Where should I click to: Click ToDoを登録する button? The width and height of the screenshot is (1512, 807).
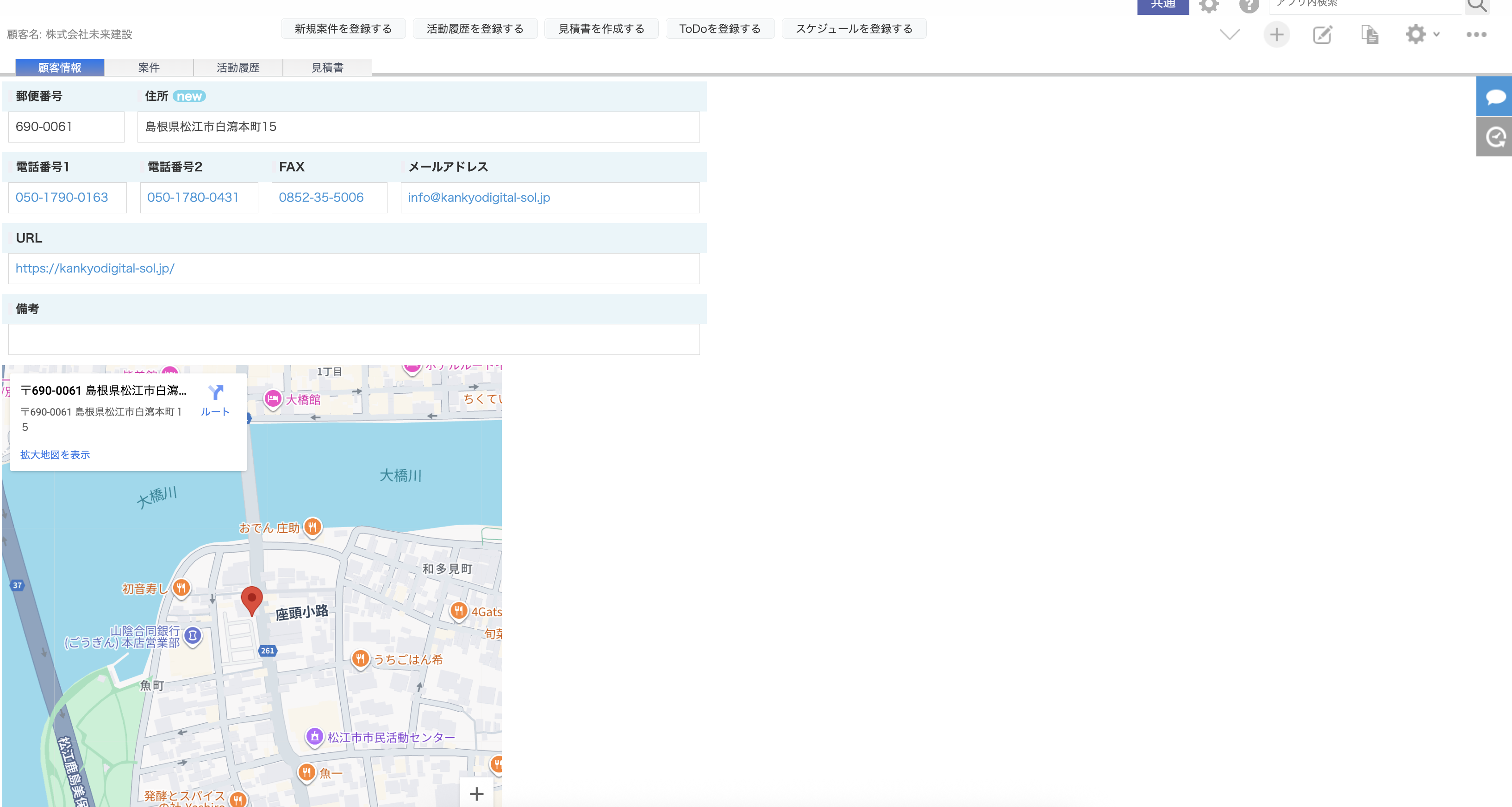pyautogui.click(x=719, y=29)
